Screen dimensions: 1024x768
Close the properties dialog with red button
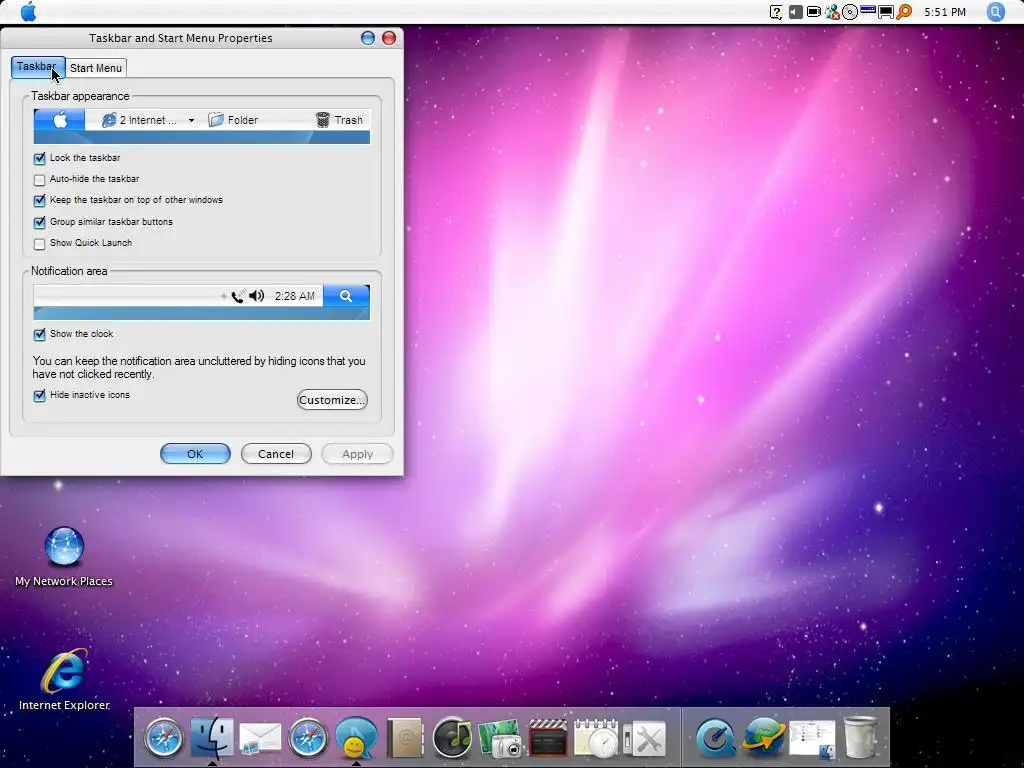(389, 38)
